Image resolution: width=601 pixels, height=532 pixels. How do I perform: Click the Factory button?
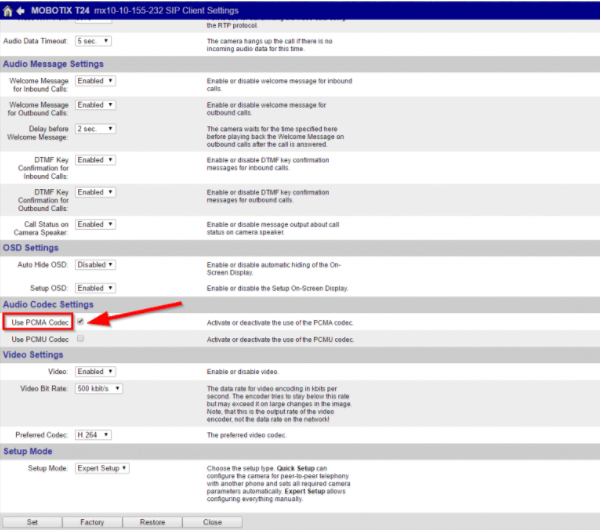(x=92, y=522)
